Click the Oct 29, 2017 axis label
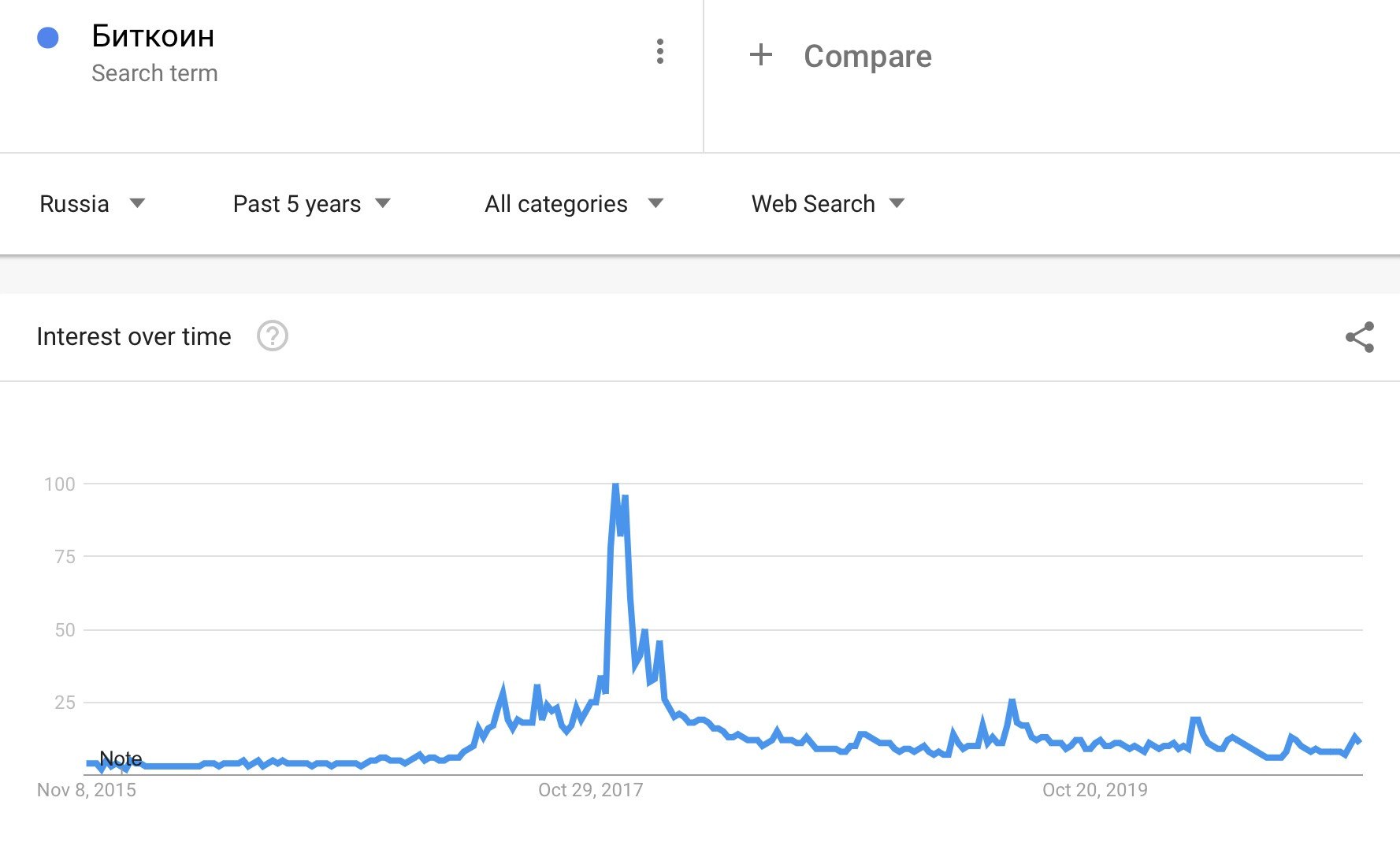The width and height of the screenshot is (1400, 842). pyautogui.click(x=590, y=790)
